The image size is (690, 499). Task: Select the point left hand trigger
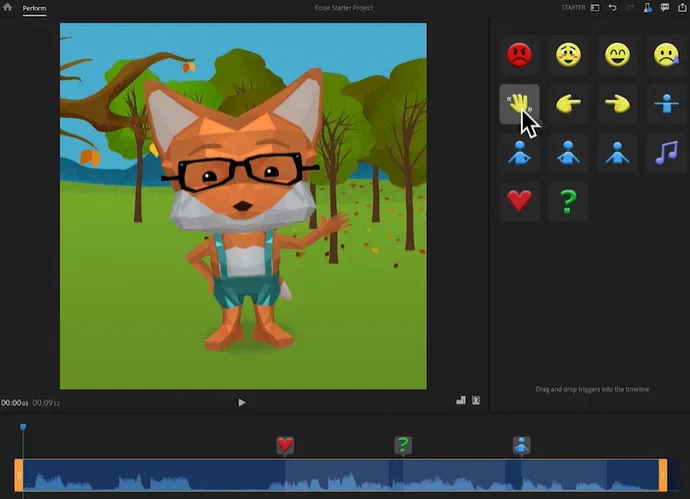569,103
